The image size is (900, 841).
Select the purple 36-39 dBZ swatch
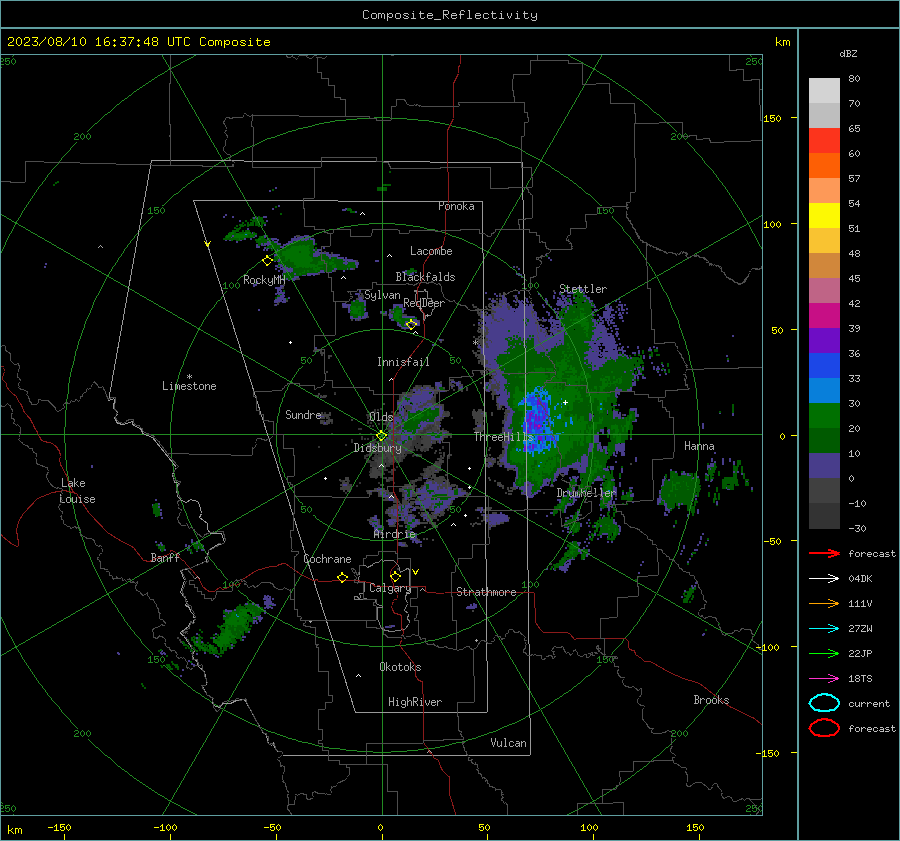(x=824, y=341)
